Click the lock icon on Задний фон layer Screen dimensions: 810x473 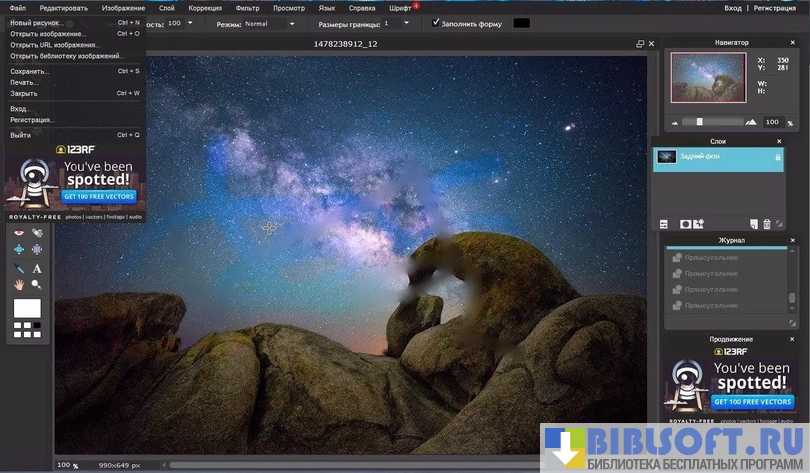pos(777,157)
